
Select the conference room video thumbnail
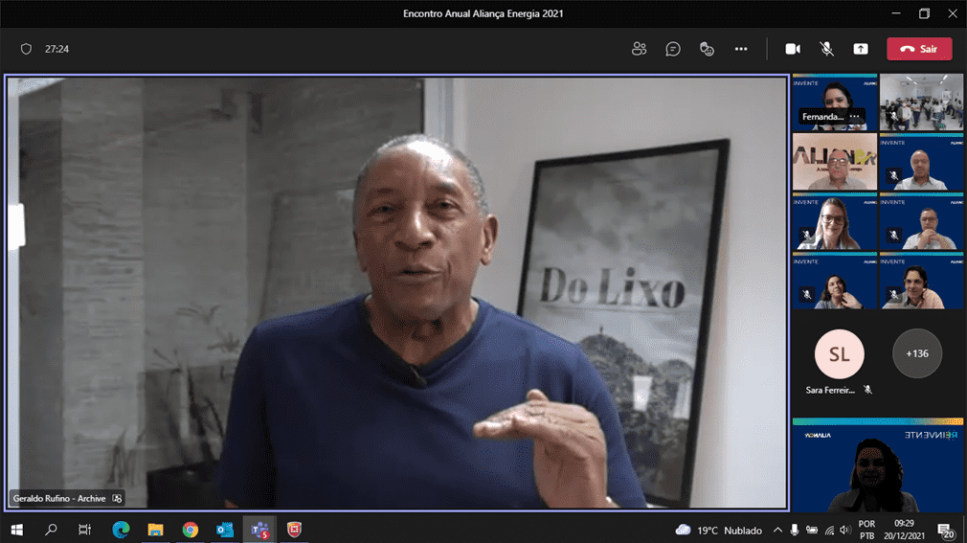coord(921,102)
